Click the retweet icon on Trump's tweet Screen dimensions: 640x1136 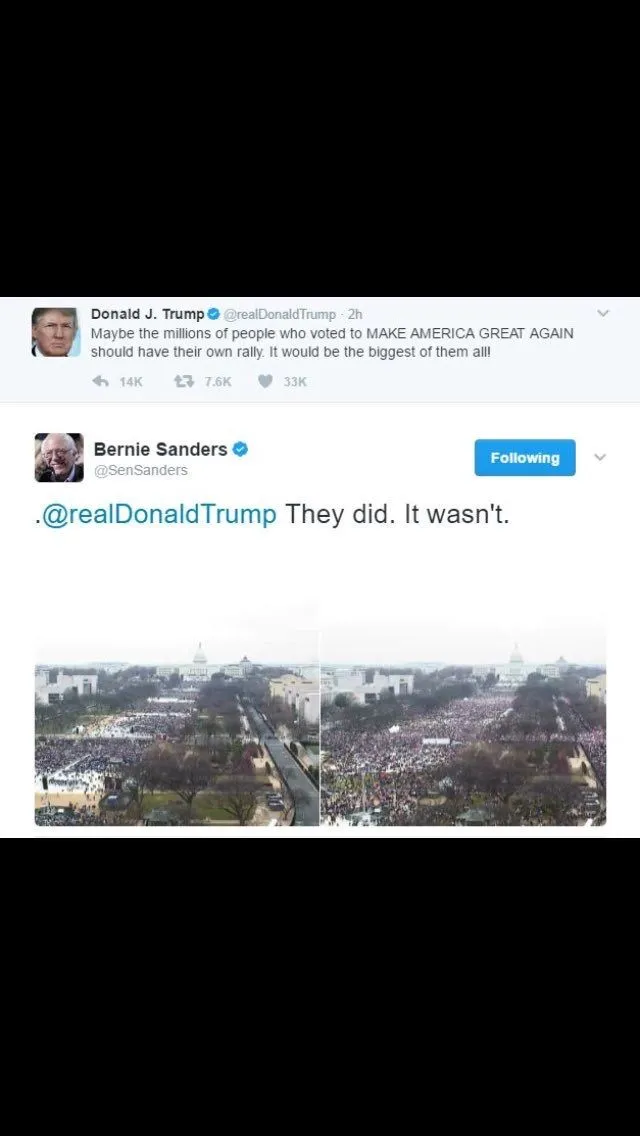point(183,381)
